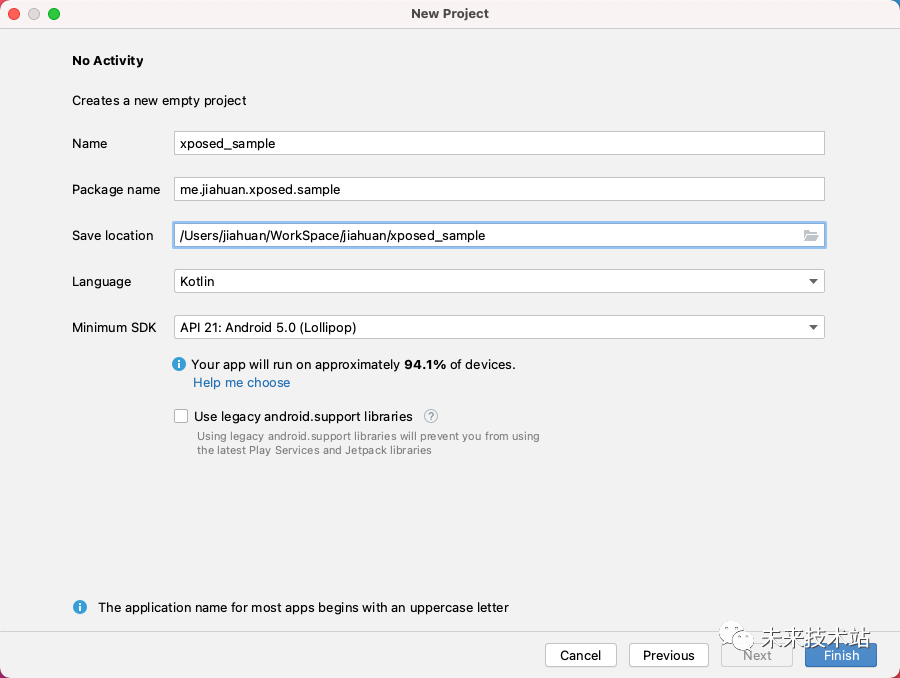The image size is (900, 678).
Task: Click the New Project title bar
Action: (x=450, y=14)
